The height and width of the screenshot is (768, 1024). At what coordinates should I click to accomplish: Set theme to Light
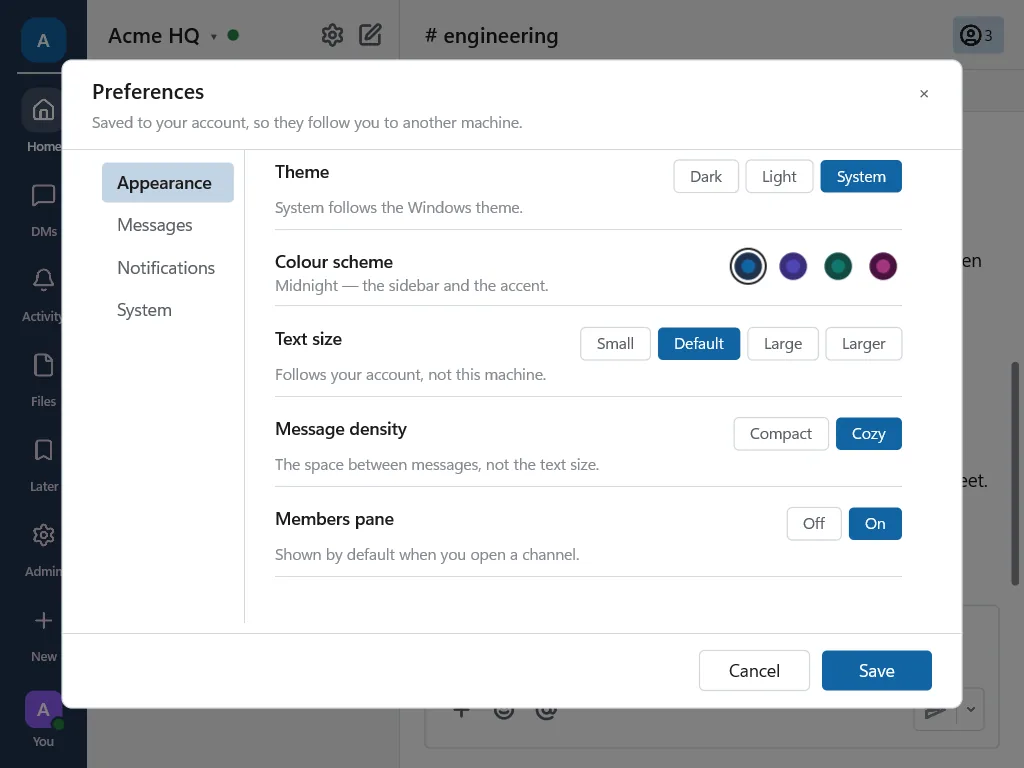(x=779, y=176)
